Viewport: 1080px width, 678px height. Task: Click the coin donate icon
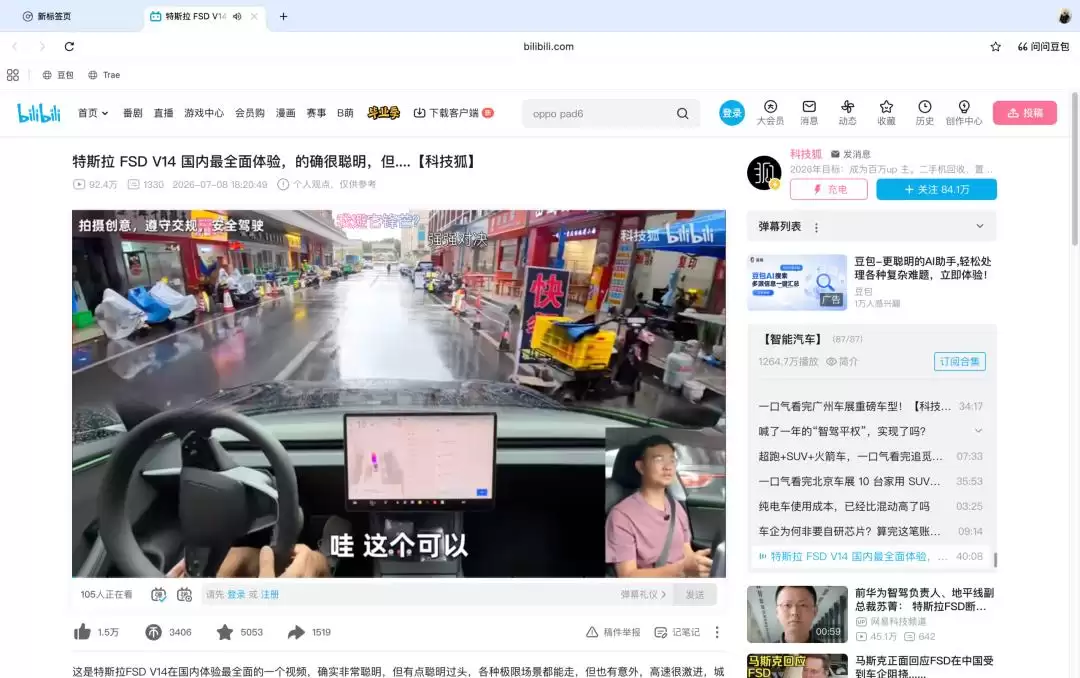click(x=153, y=632)
